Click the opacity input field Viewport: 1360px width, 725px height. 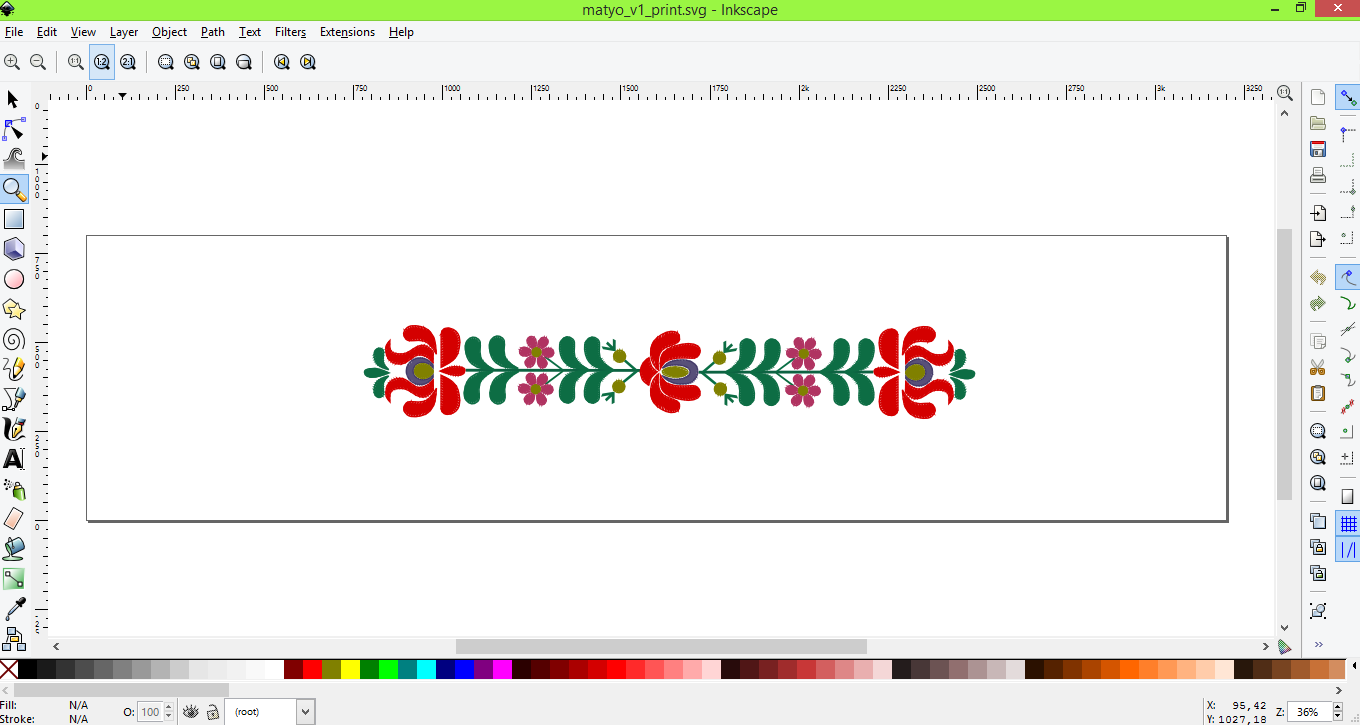pyautogui.click(x=150, y=712)
